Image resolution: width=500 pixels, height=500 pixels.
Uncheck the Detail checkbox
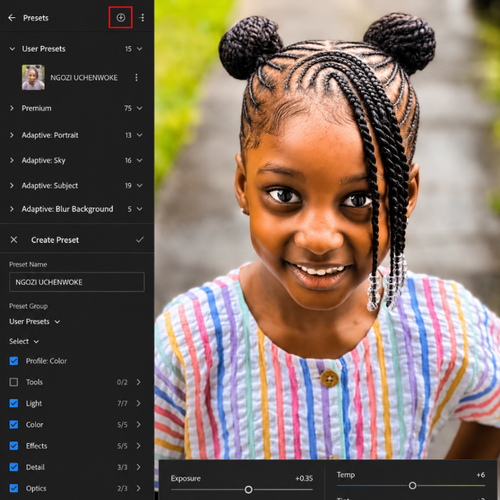[14, 467]
